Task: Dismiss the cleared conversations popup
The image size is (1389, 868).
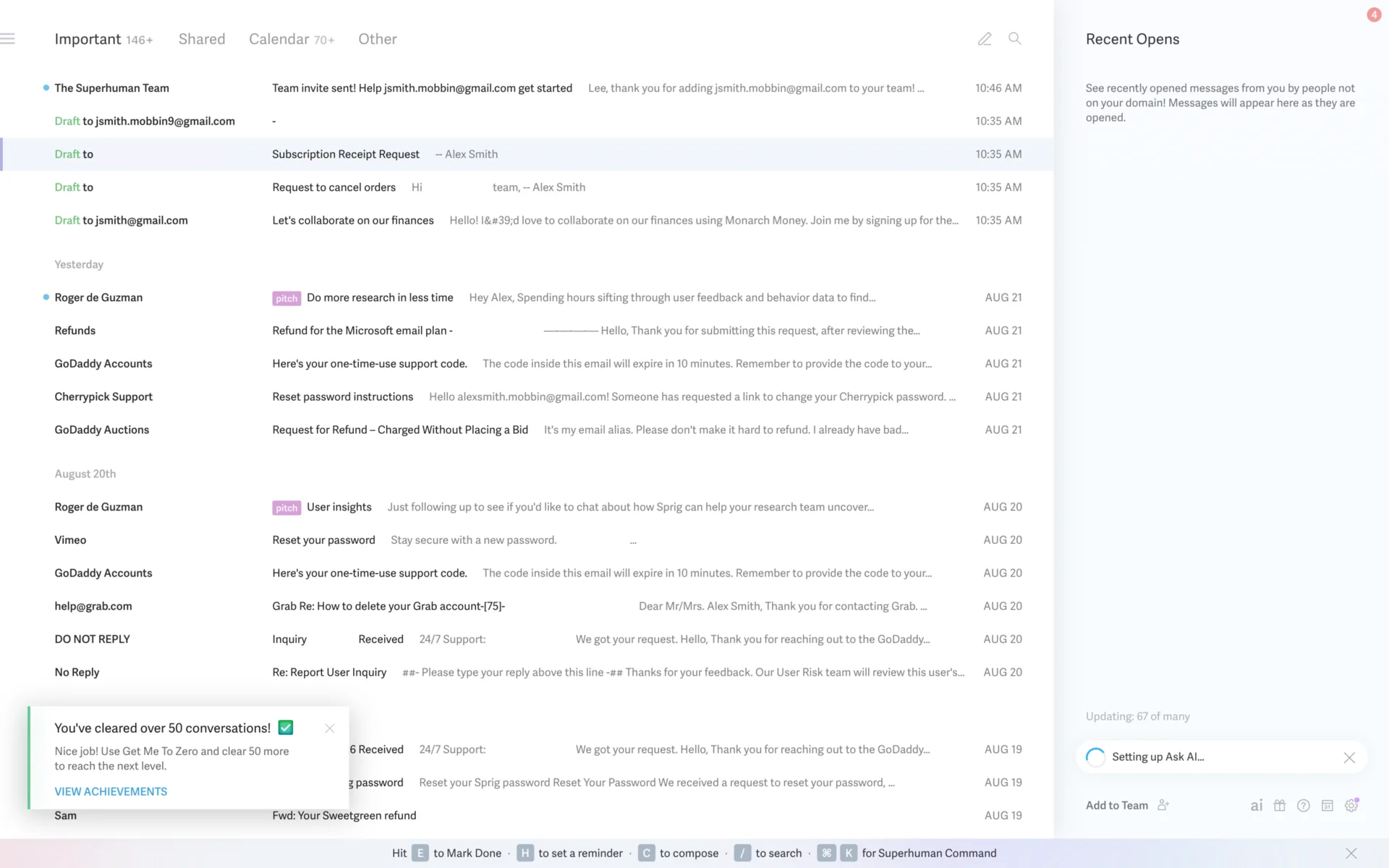Action: [x=330, y=728]
